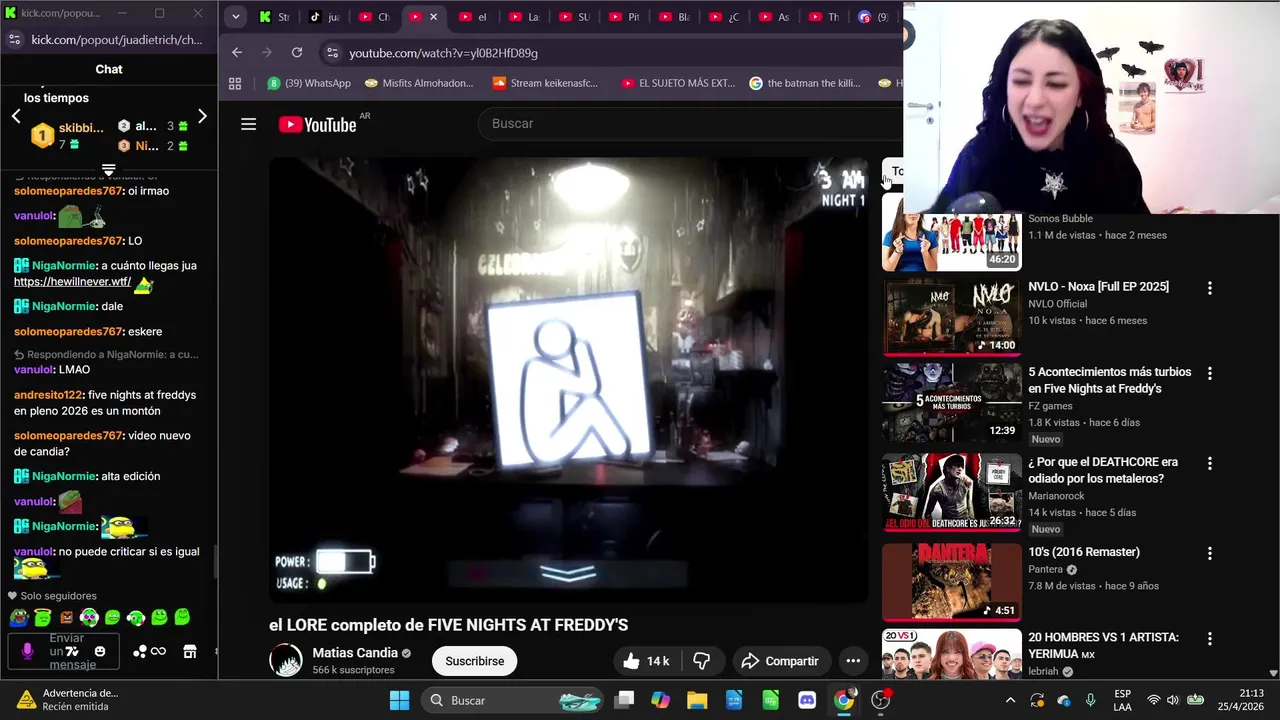Open options for 5 Acontecimientos más turbios video
The image size is (1280, 720).
(x=1209, y=373)
